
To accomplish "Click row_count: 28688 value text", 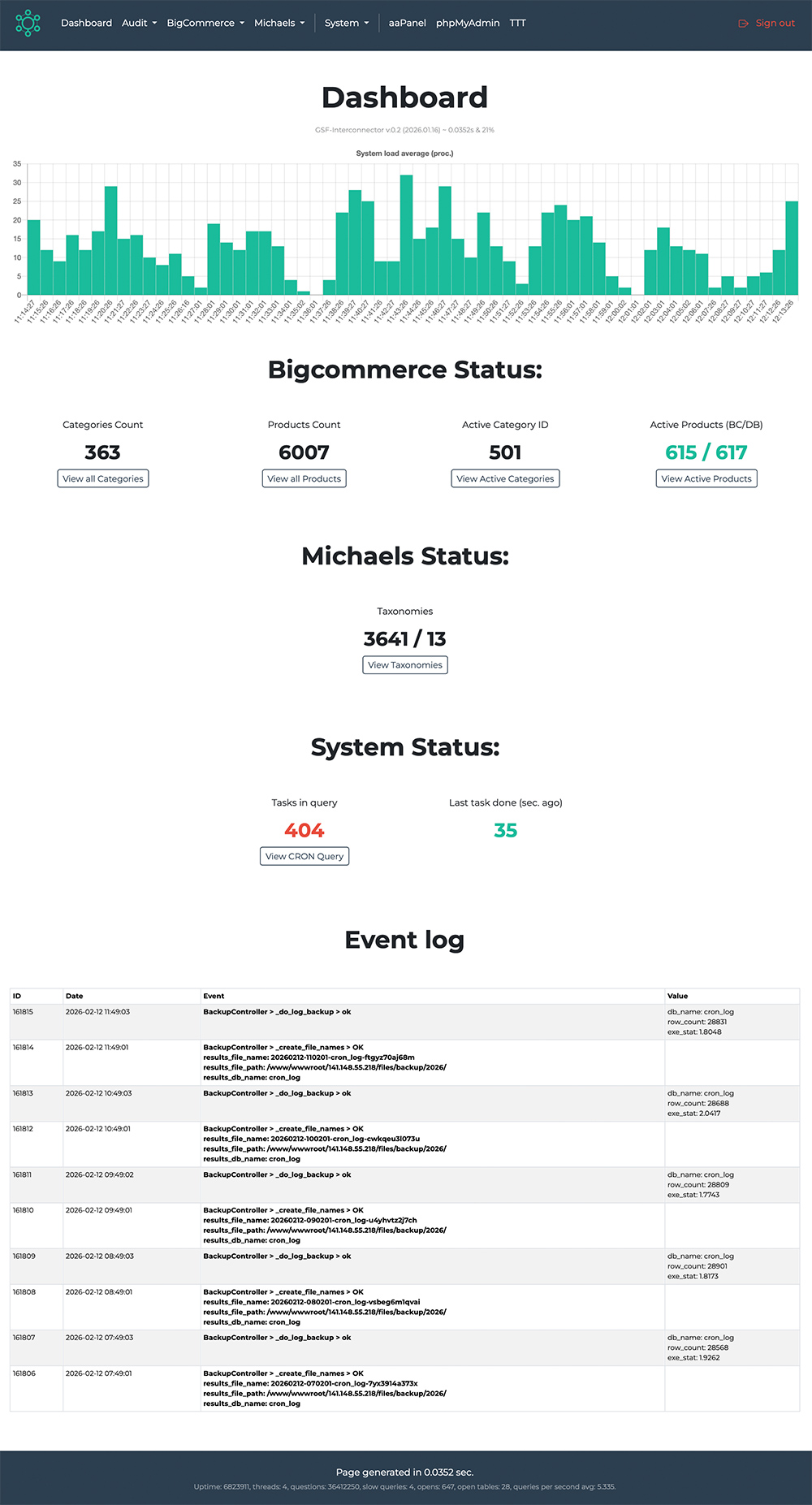I will tap(698, 1103).
